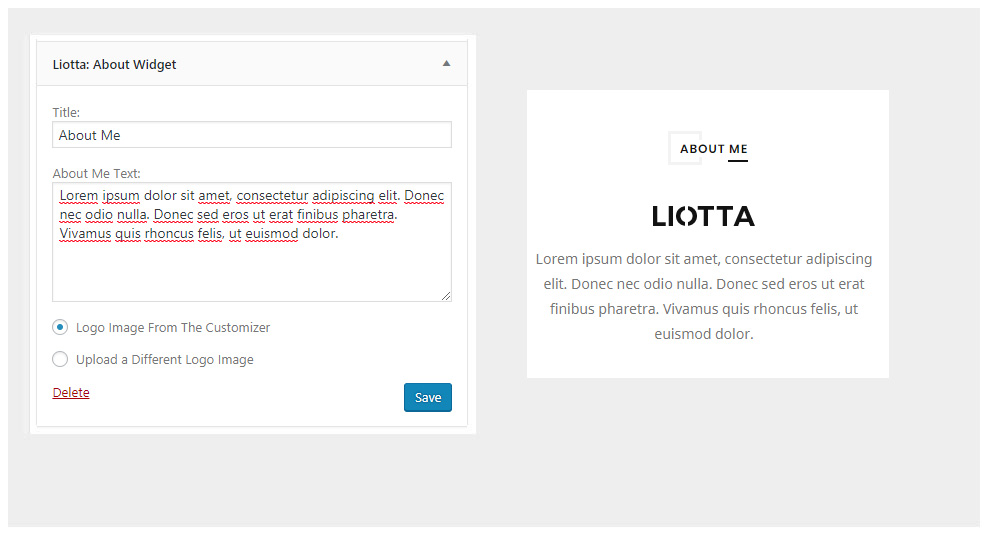Click the "Title:" field label
The image size is (988, 535).
pos(66,112)
